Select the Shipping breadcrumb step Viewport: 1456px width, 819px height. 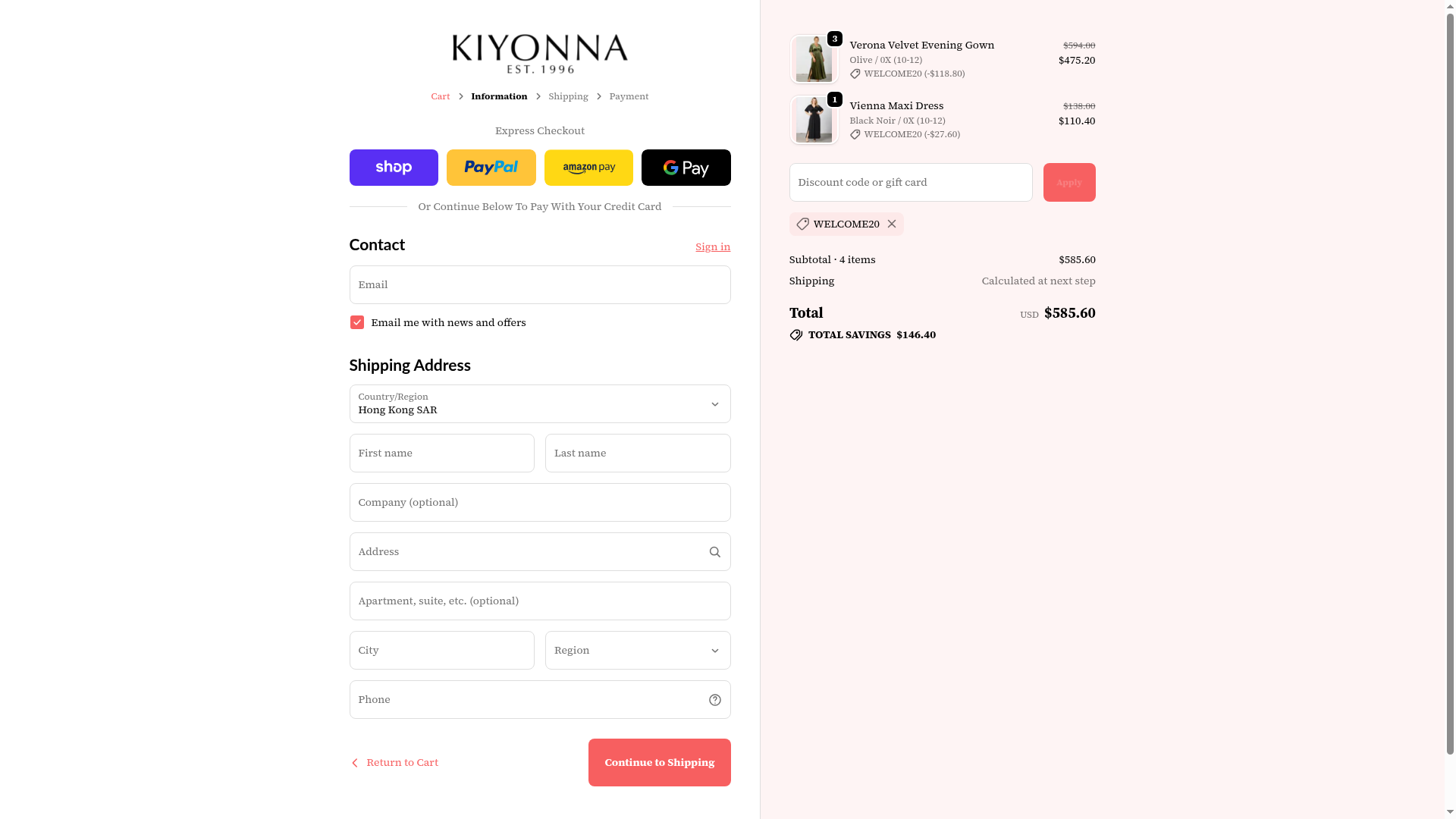pyautogui.click(x=568, y=96)
